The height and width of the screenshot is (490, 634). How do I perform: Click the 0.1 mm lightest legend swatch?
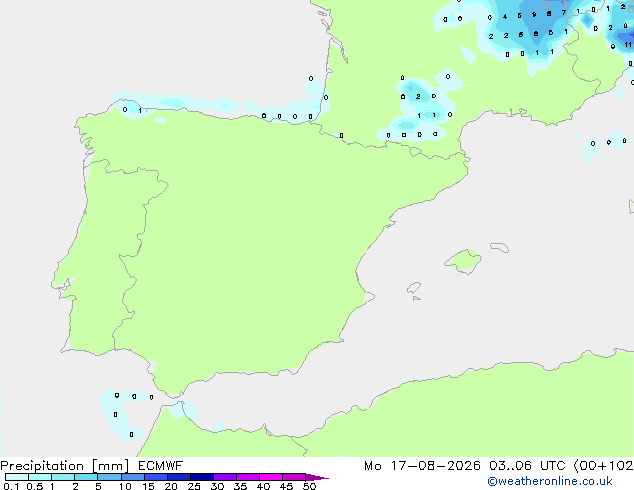[x=17, y=477]
